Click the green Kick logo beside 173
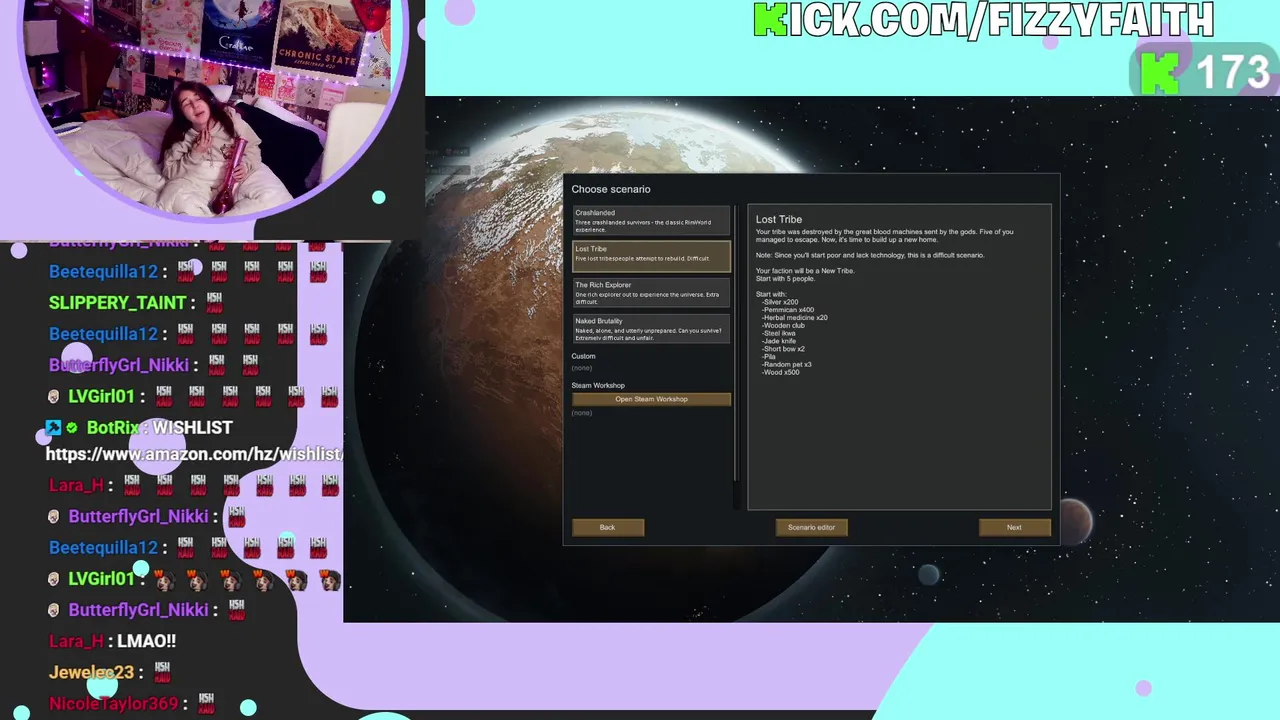Screen dimensions: 1280x720 click(1160, 73)
